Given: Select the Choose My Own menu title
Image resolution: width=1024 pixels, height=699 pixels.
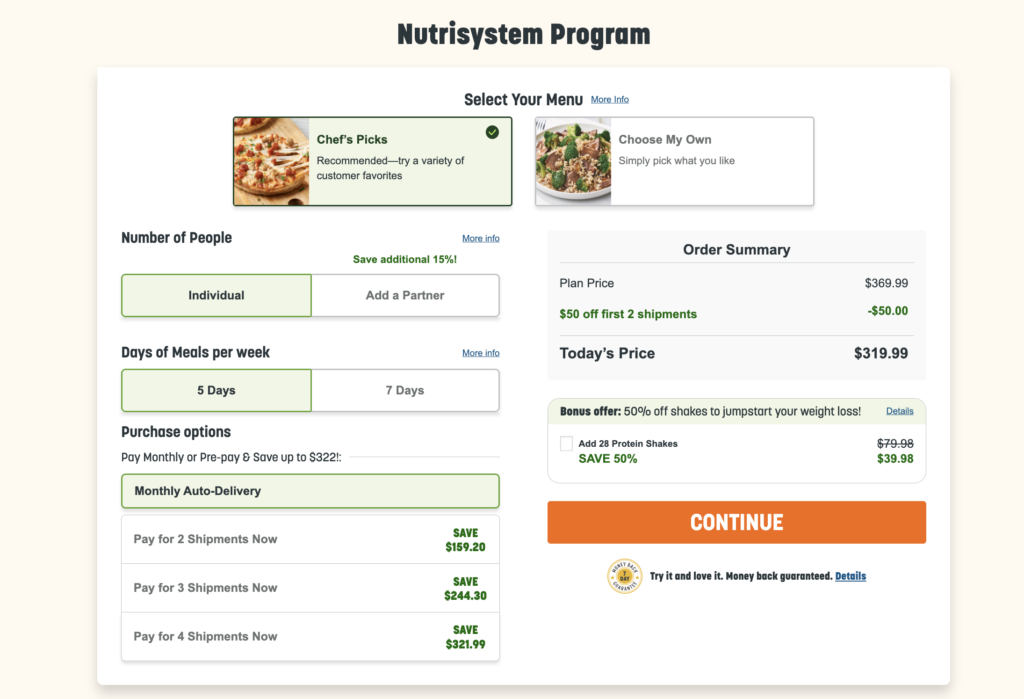Looking at the screenshot, I should [x=665, y=140].
